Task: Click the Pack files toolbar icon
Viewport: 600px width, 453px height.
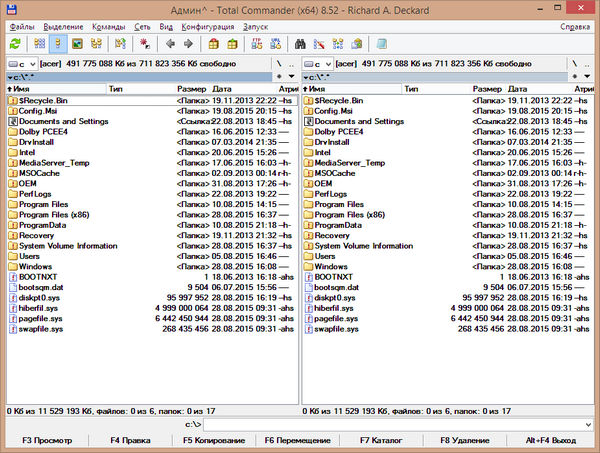Action: pyautogui.click(x=214, y=44)
